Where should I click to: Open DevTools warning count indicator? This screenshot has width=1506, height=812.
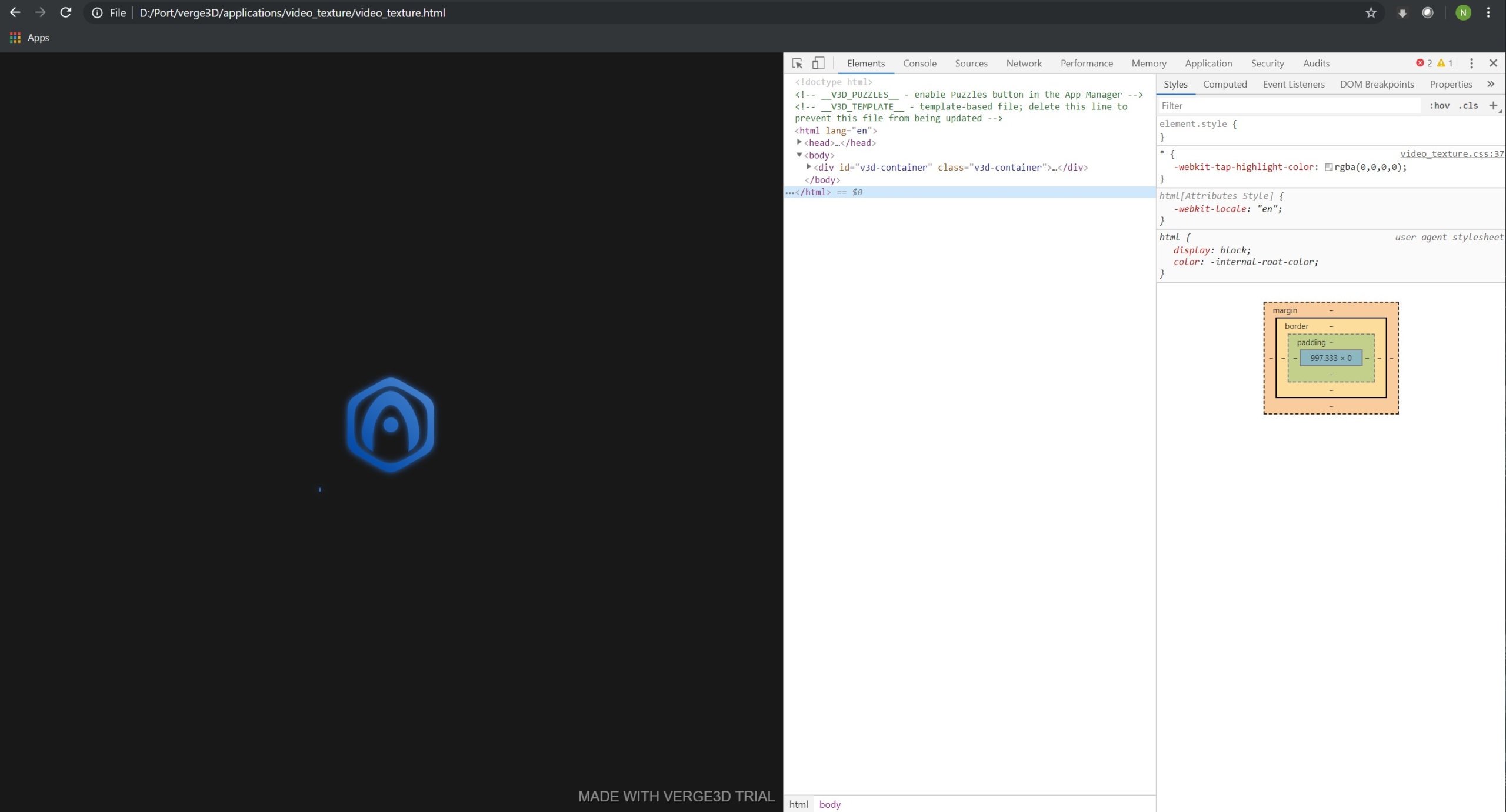click(1445, 64)
